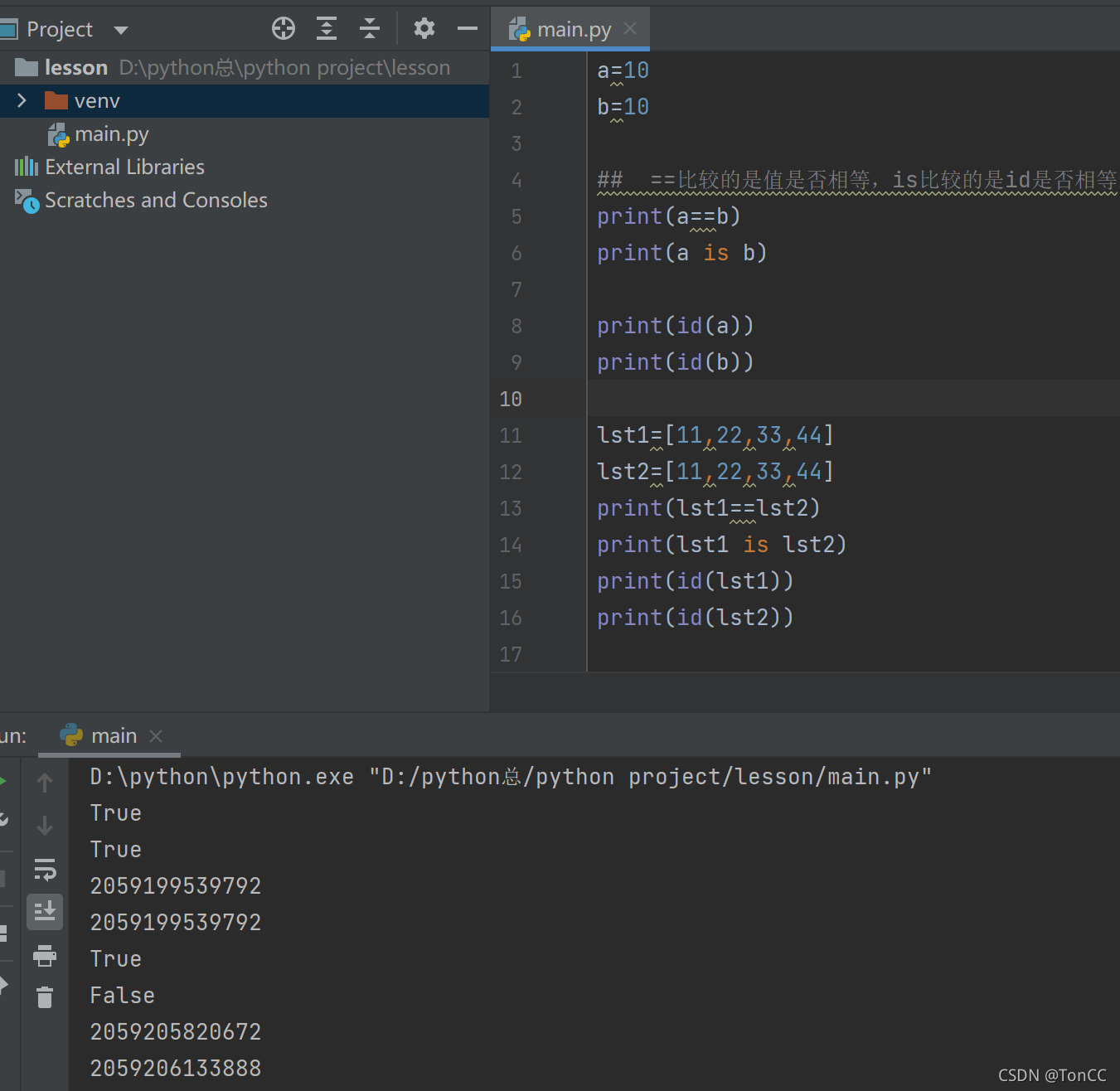This screenshot has width=1120, height=1091.
Task: Click the Select Opened File locate icon
Action: click(x=284, y=29)
